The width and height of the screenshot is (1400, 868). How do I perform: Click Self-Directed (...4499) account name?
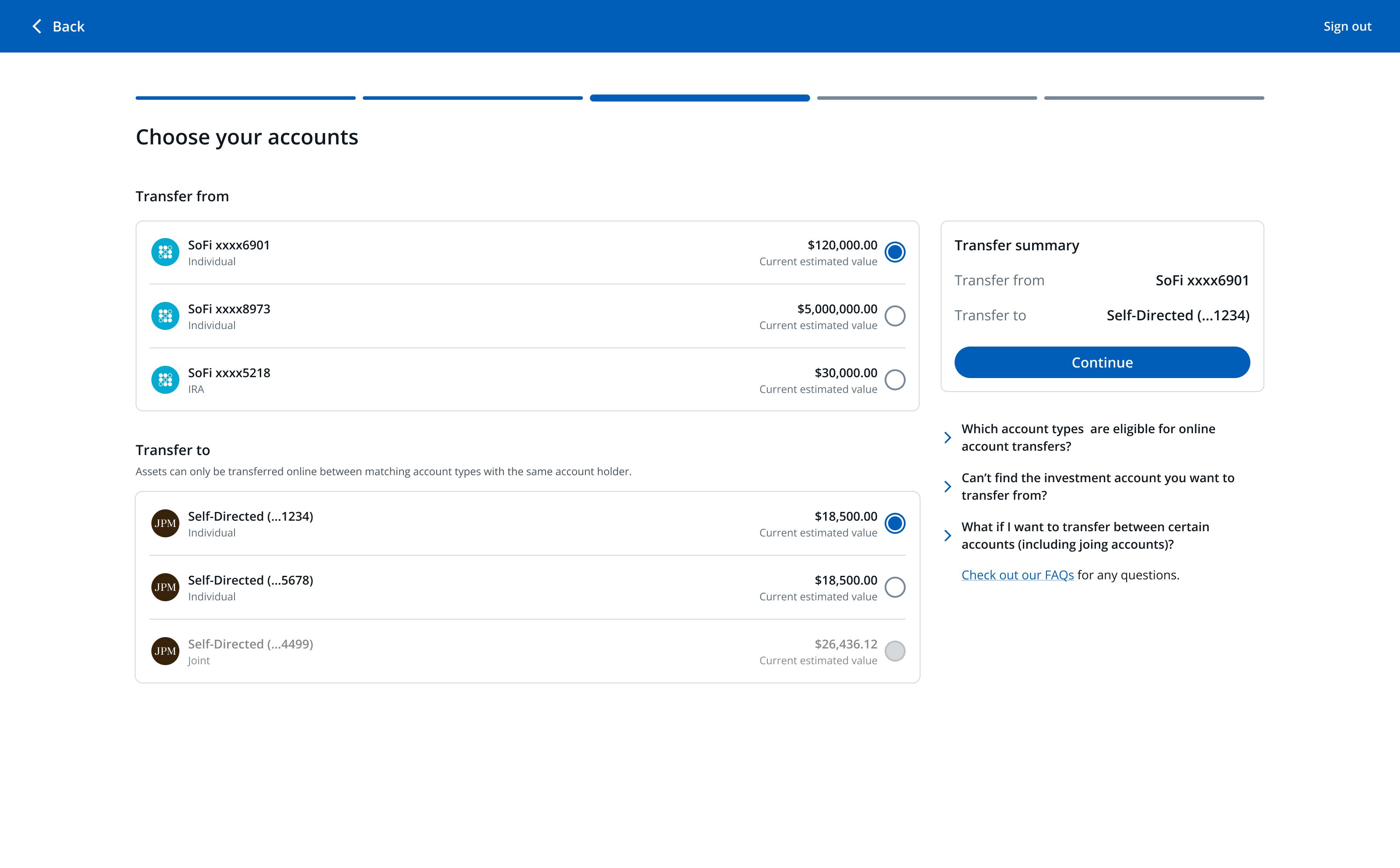pos(250,644)
